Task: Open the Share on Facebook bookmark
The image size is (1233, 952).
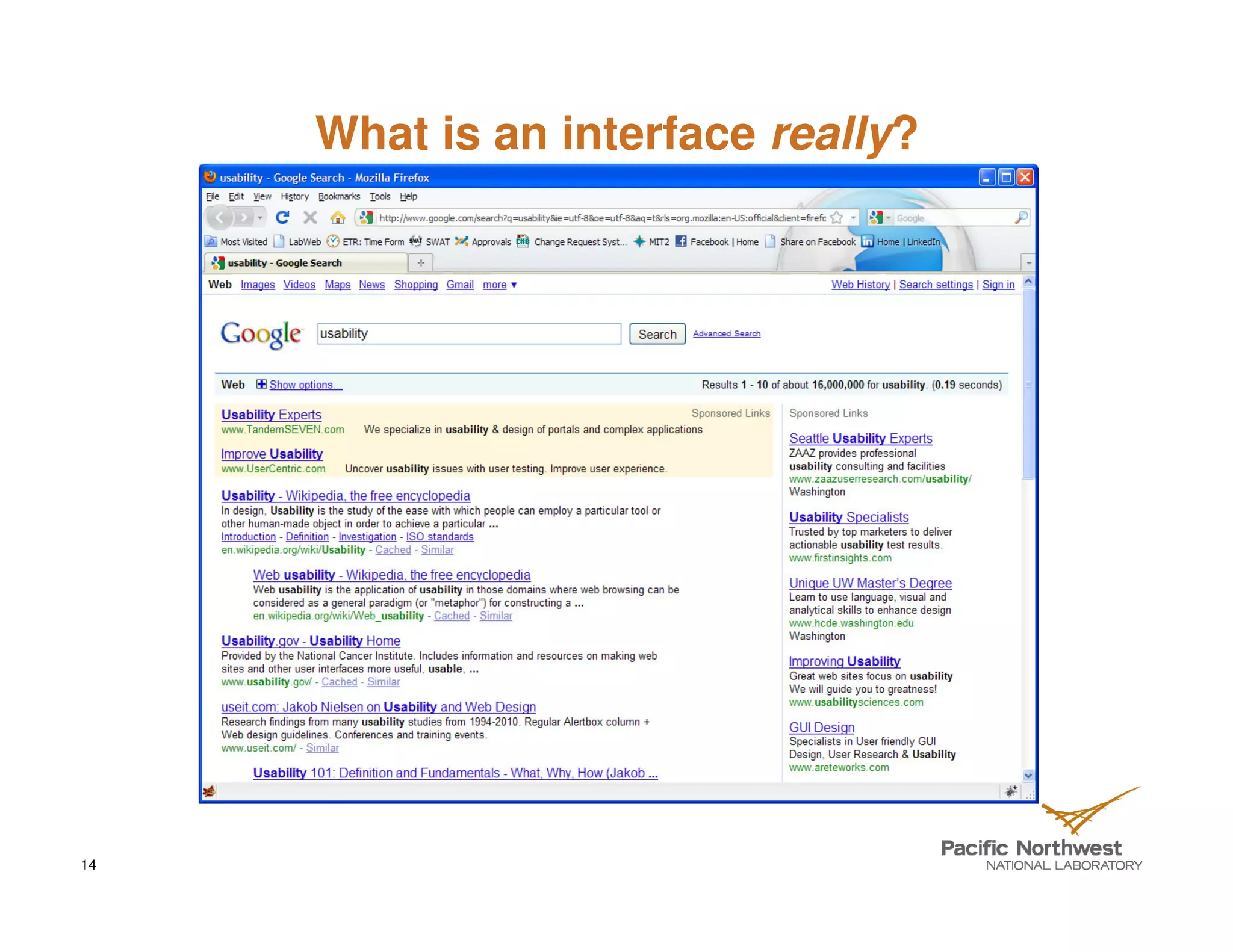Action: [x=810, y=241]
